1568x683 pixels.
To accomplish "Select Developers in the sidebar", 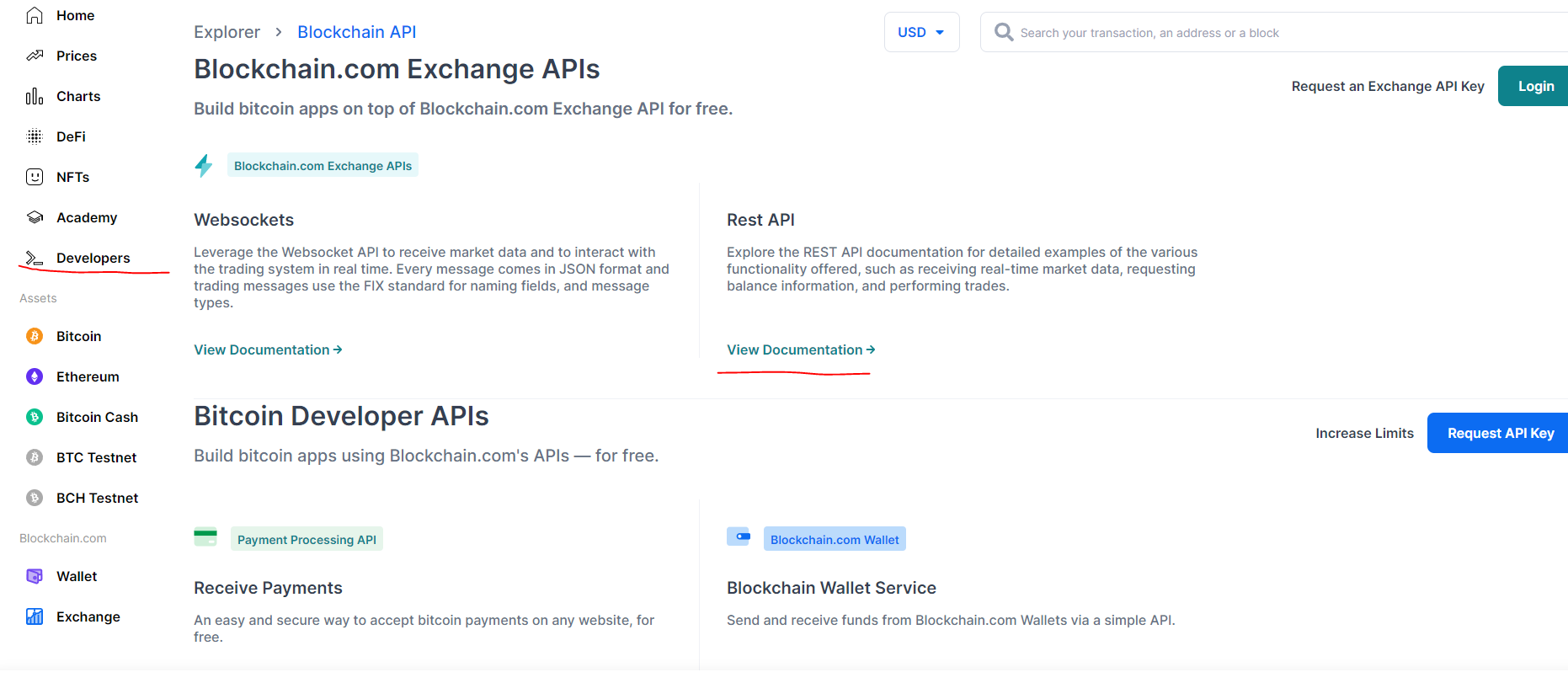I will 93,258.
